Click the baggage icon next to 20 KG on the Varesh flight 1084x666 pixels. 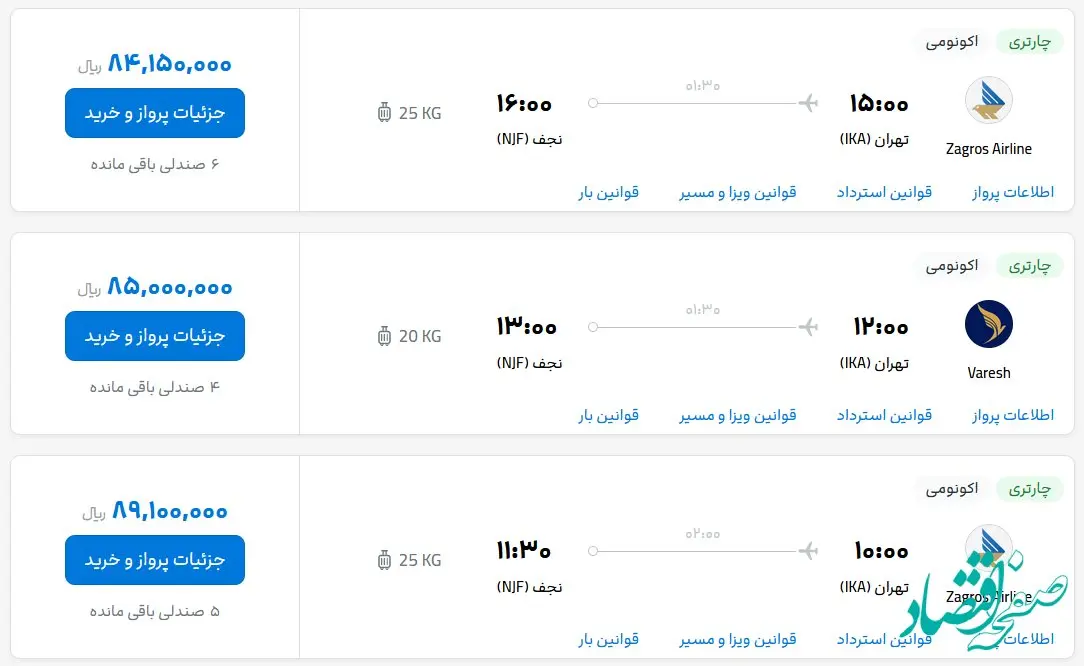pyautogui.click(x=384, y=336)
